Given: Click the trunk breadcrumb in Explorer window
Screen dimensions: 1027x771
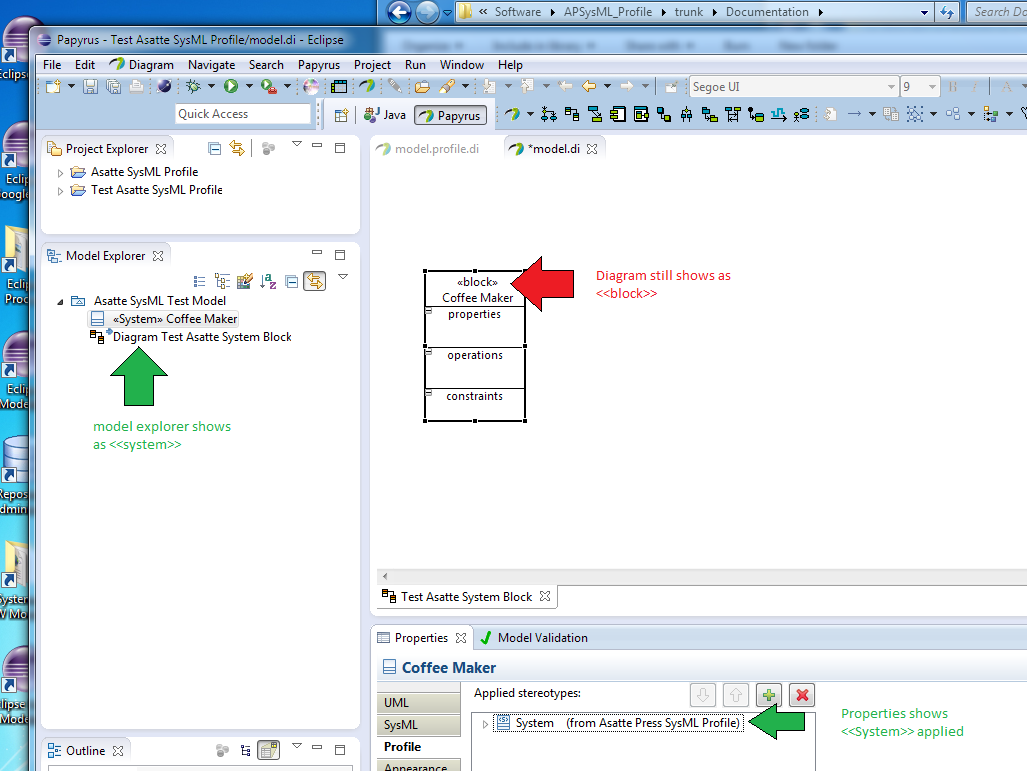Looking at the screenshot, I should (x=688, y=12).
